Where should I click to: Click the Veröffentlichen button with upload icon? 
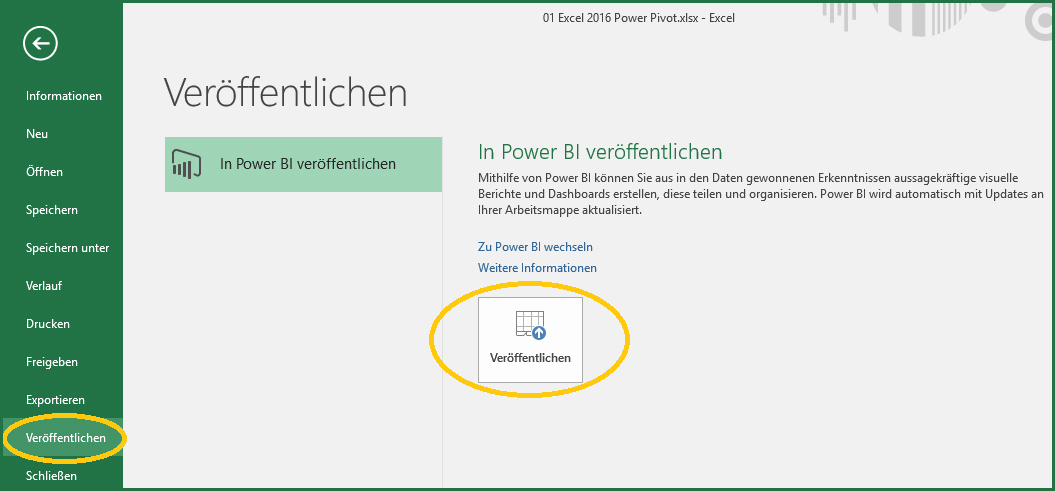530,340
